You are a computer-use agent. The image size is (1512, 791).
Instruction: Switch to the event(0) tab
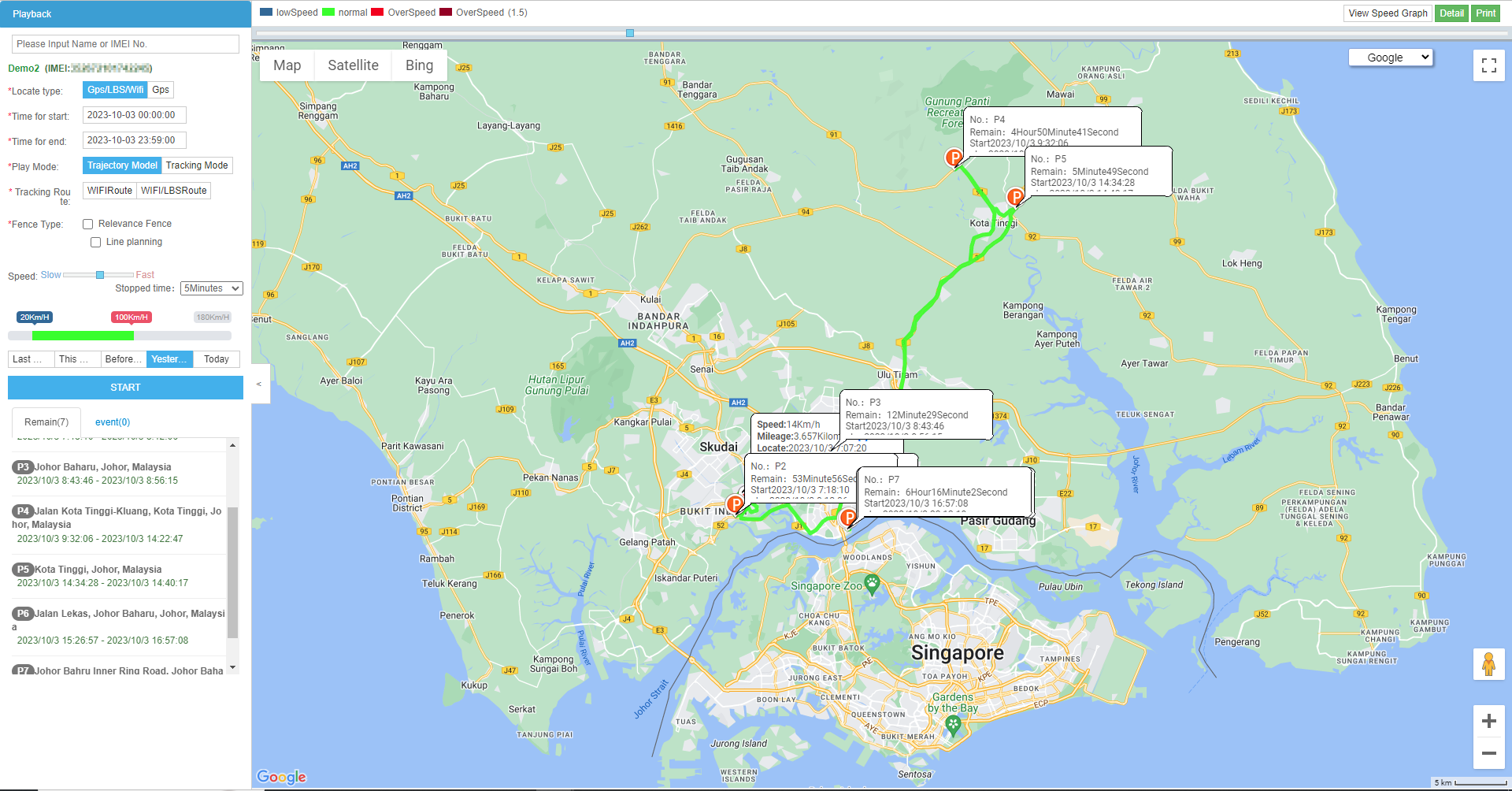click(x=113, y=422)
